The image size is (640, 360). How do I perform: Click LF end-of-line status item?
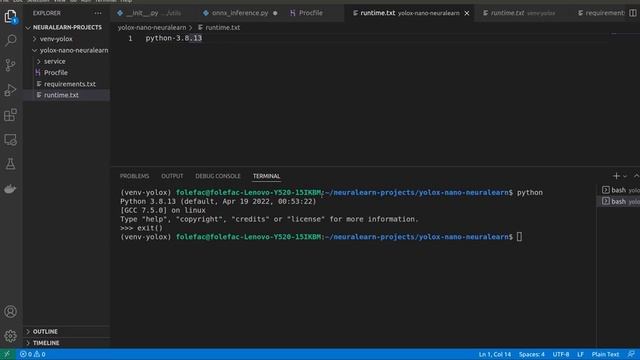coord(580,354)
